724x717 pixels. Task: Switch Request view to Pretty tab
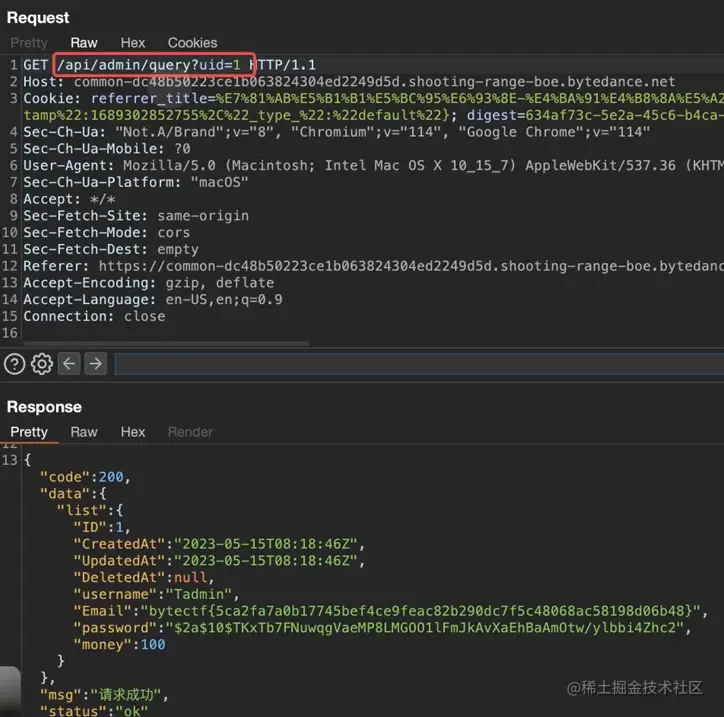[29, 43]
